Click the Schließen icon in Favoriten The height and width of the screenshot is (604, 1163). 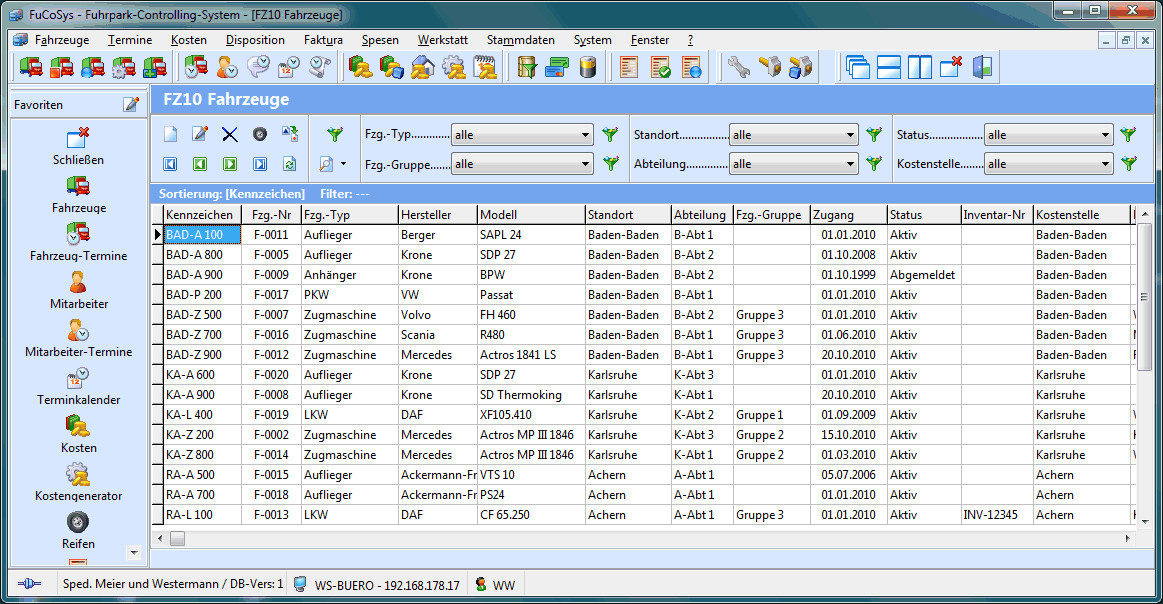(x=78, y=139)
